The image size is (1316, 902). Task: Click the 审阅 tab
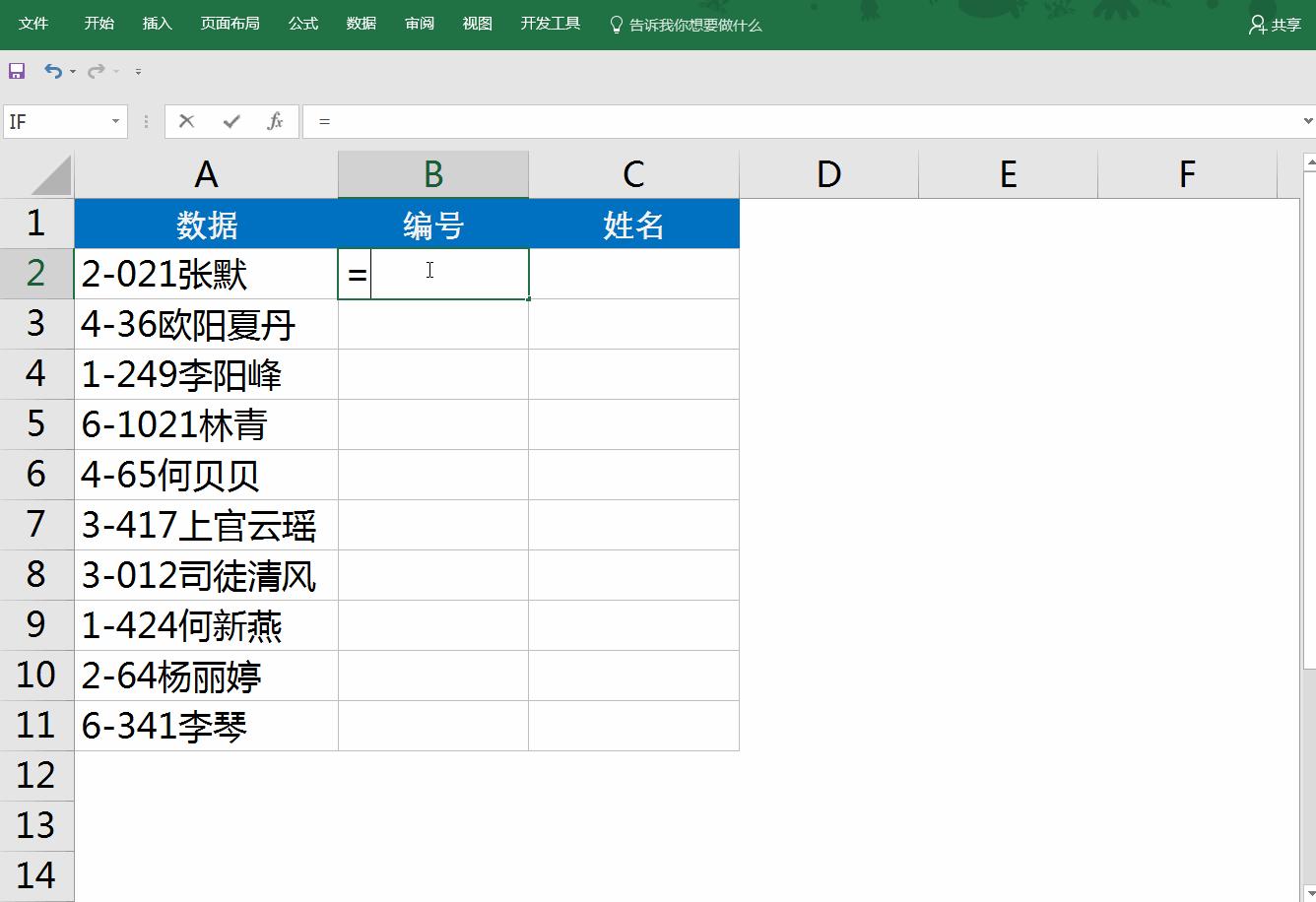point(419,24)
